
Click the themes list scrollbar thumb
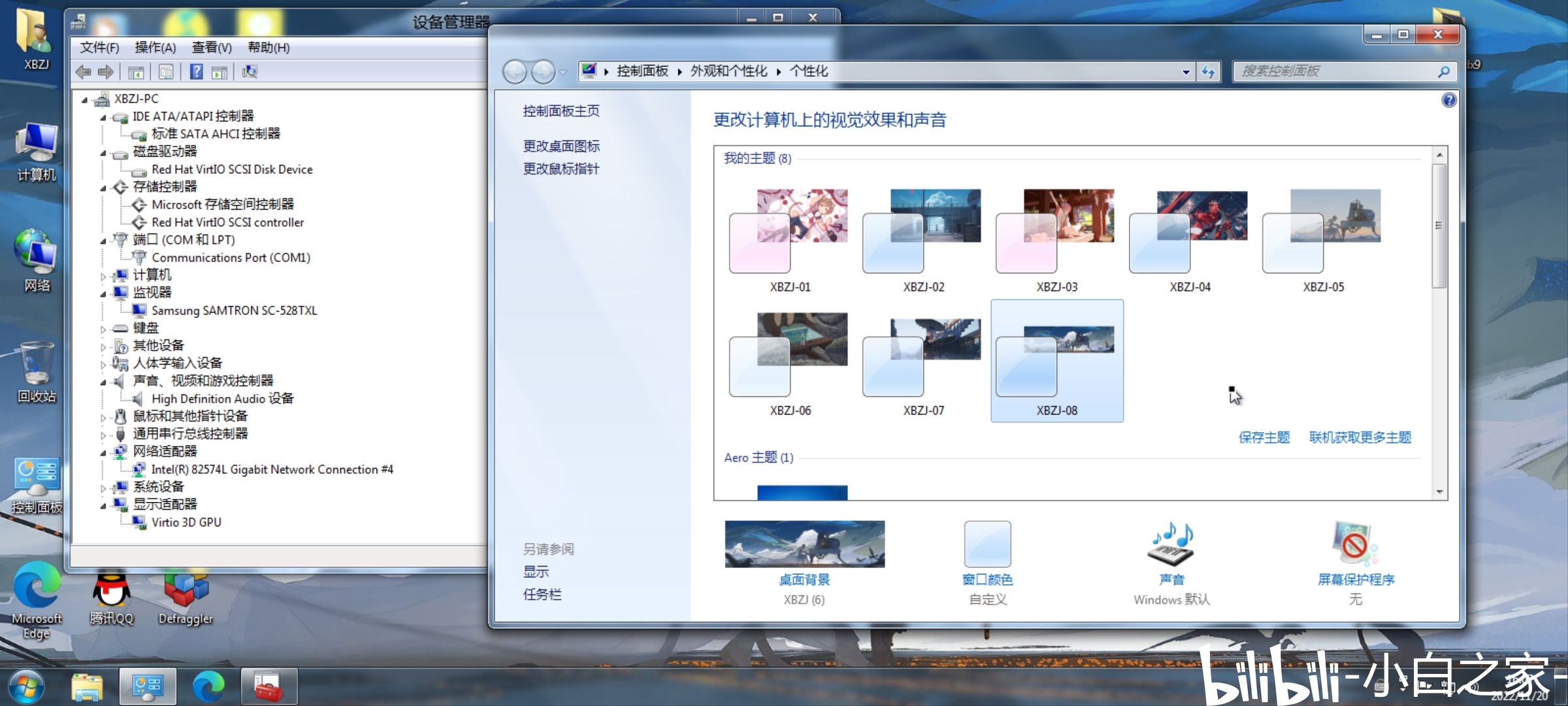[1439, 226]
